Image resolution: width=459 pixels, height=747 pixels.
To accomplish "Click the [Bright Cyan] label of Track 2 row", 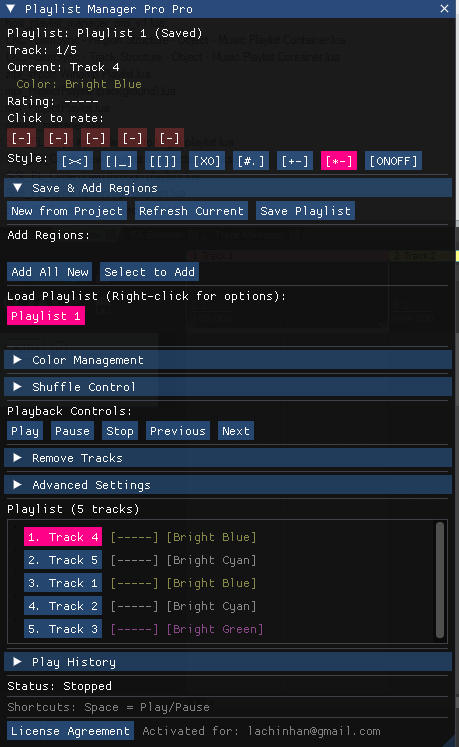I will tap(211, 606).
